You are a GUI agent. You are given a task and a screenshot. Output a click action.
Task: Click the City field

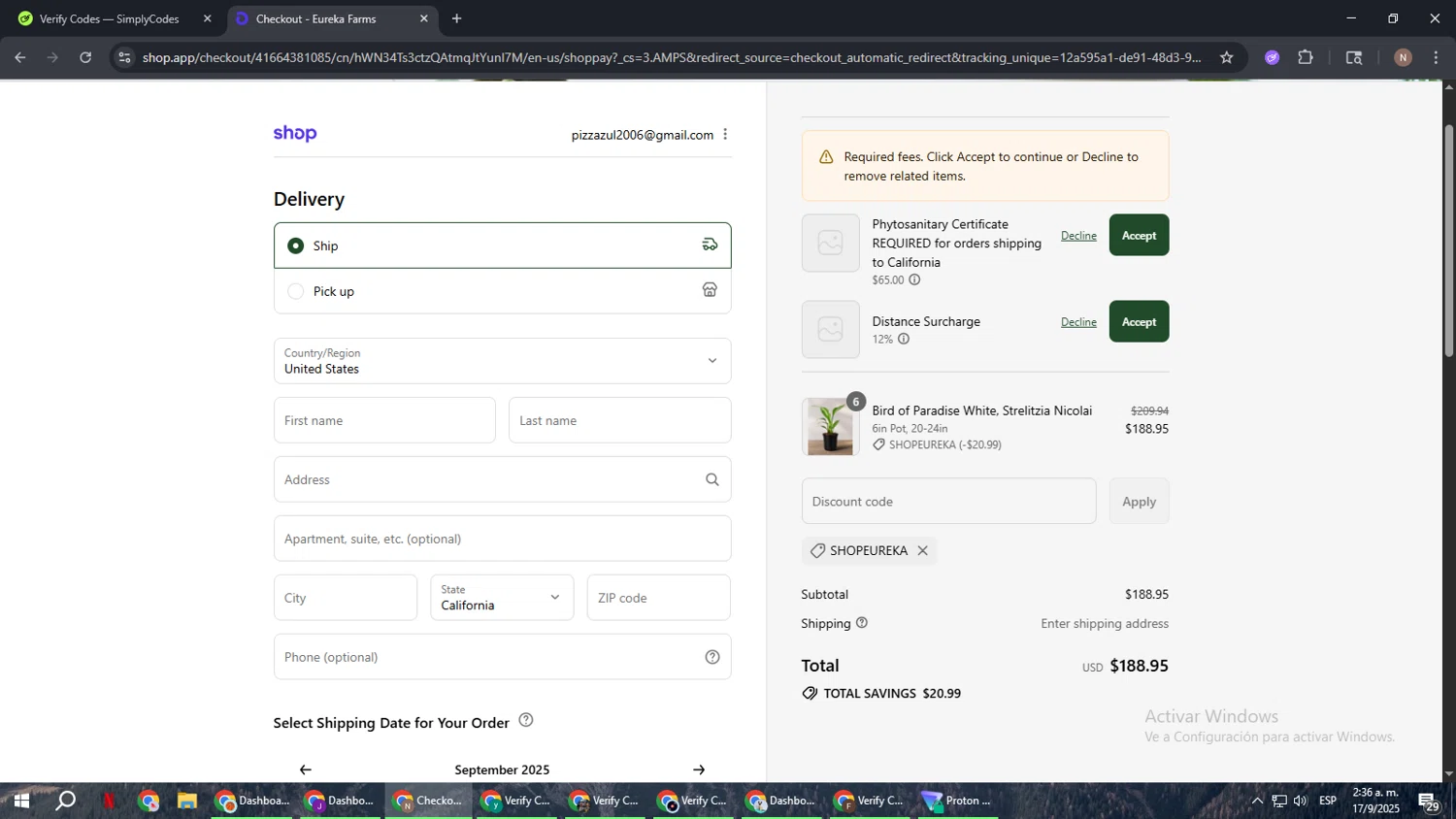coord(346,598)
